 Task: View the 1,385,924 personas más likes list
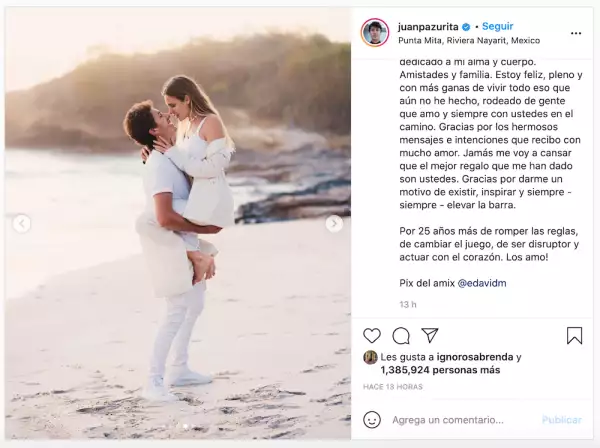click(x=440, y=370)
